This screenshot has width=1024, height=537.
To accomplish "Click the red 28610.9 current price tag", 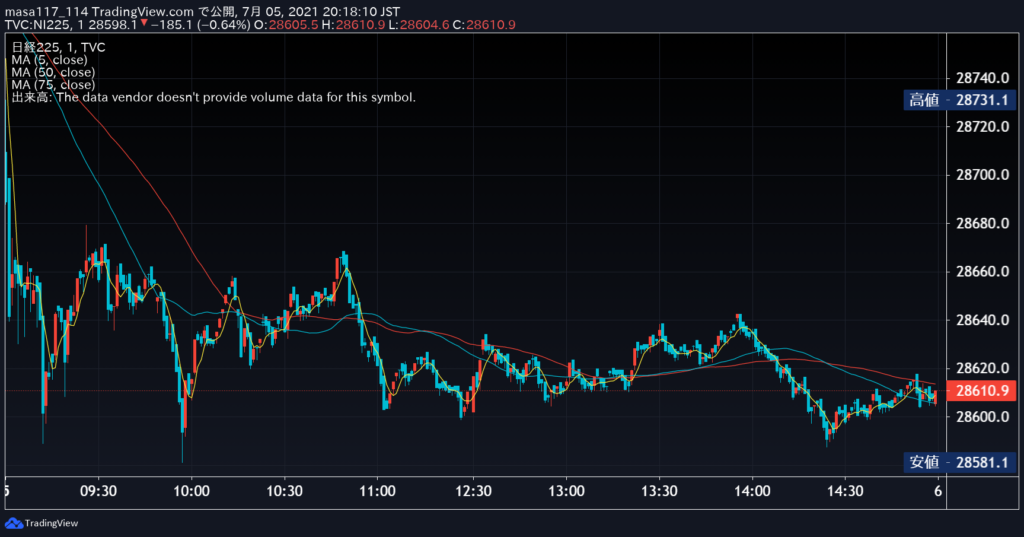I will click(981, 391).
